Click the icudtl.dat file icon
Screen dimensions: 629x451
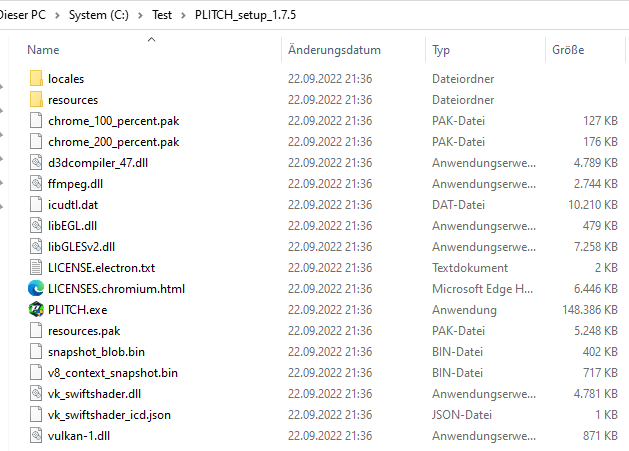[36, 204]
